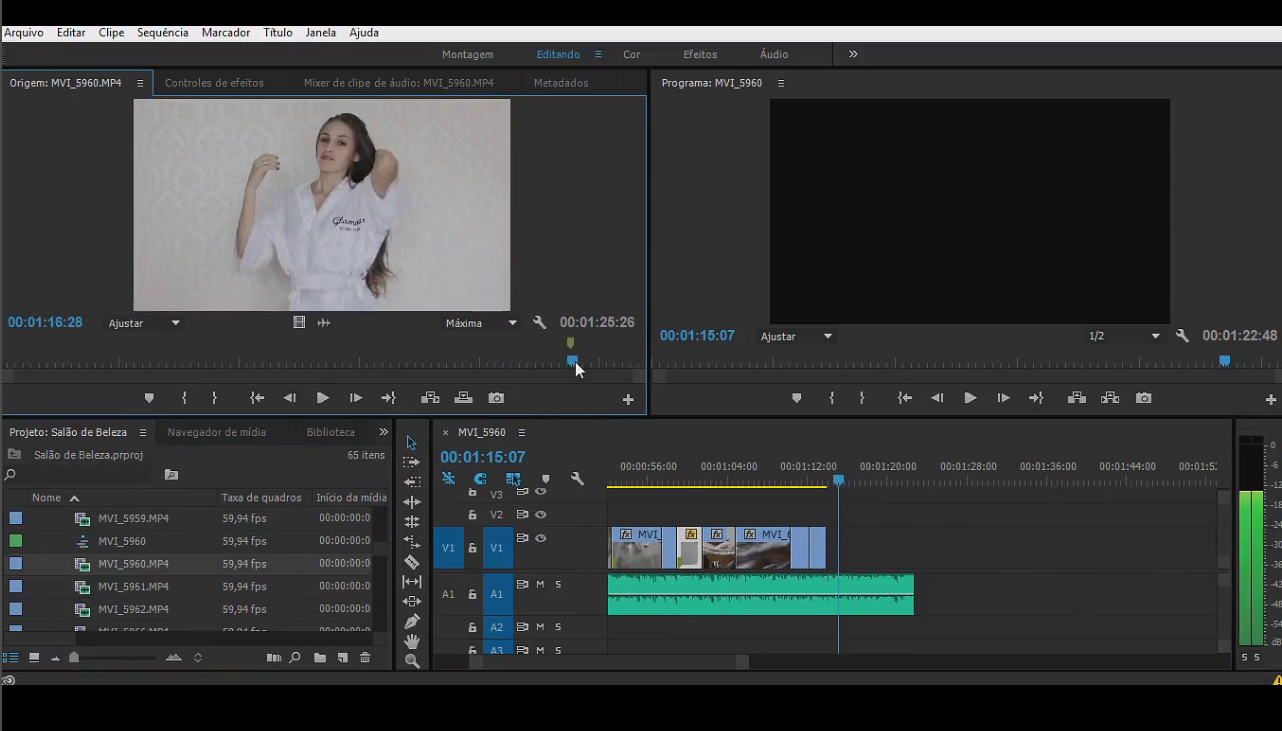The image size is (1282, 731).
Task: Add marker in timeline header
Action: pyautogui.click(x=545, y=479)
